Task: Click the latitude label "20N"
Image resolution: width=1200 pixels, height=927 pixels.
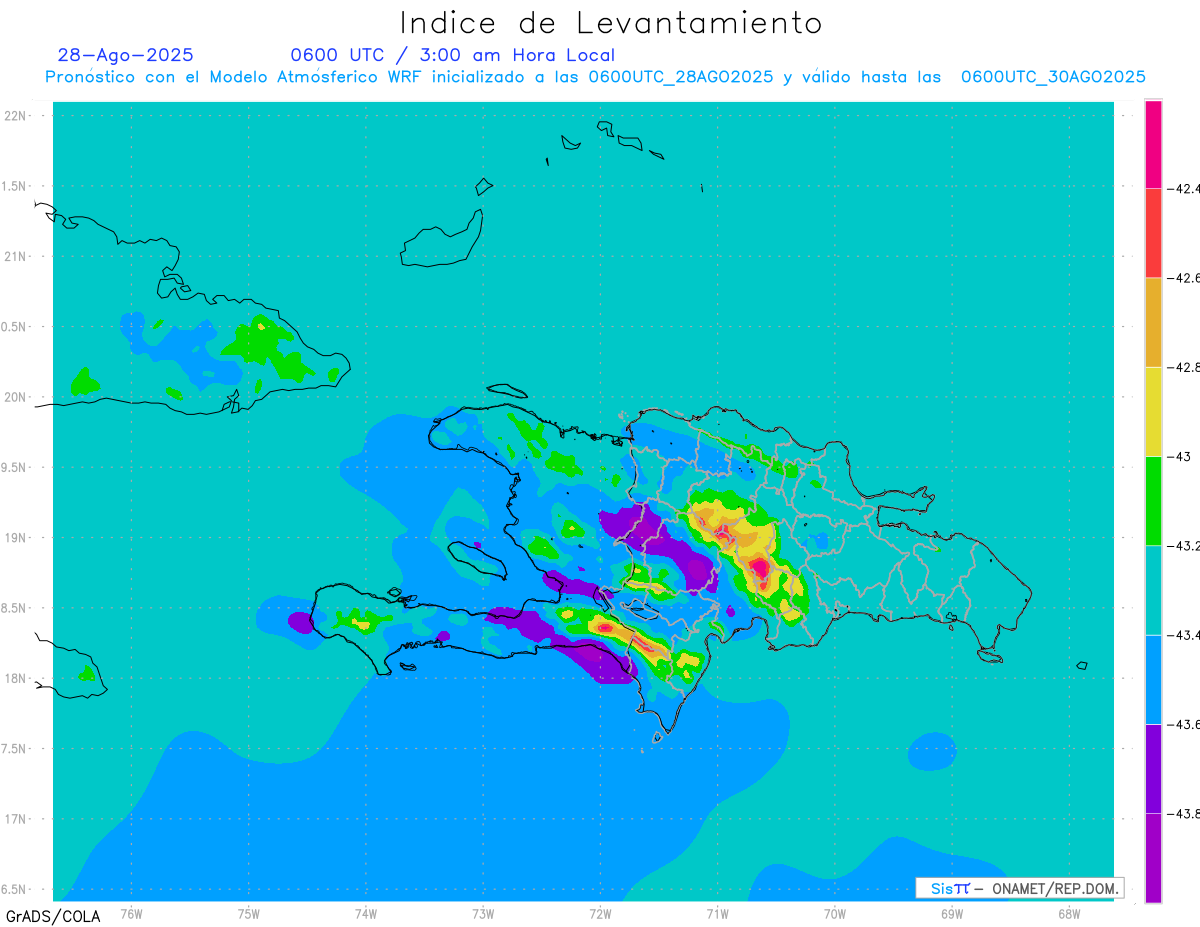Action: coord(16,397)
